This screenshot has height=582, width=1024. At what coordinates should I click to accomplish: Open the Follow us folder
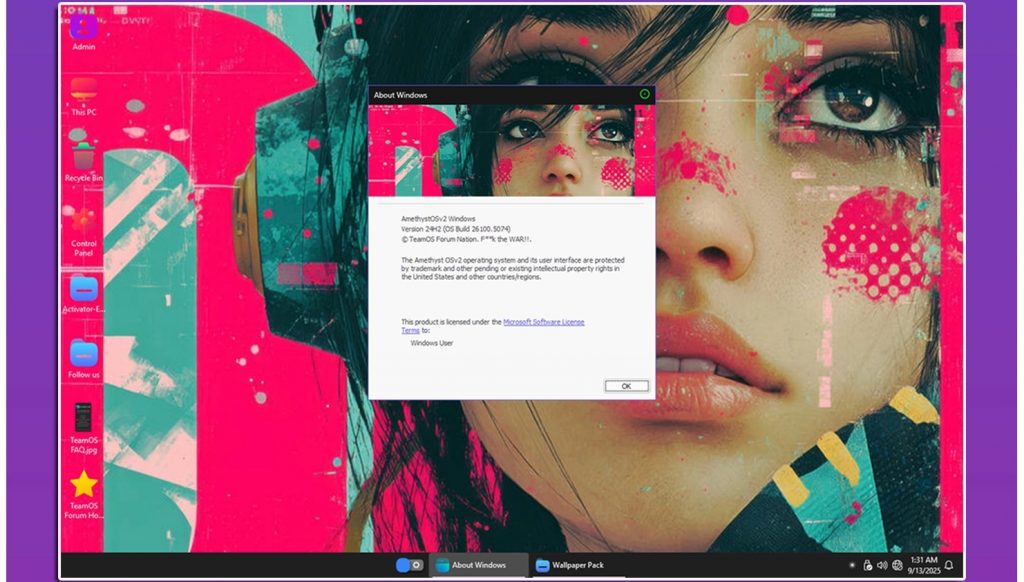click(x=84, y=357)
